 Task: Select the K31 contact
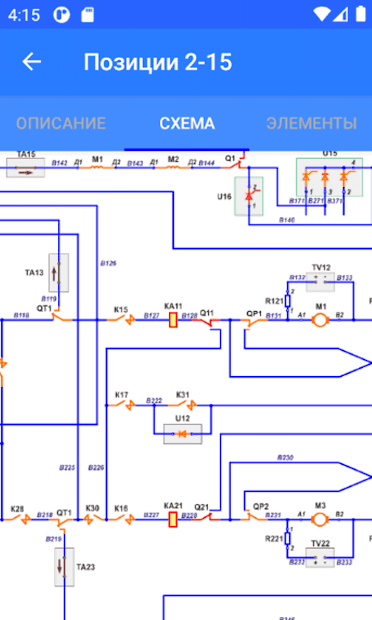coord(183,405)
